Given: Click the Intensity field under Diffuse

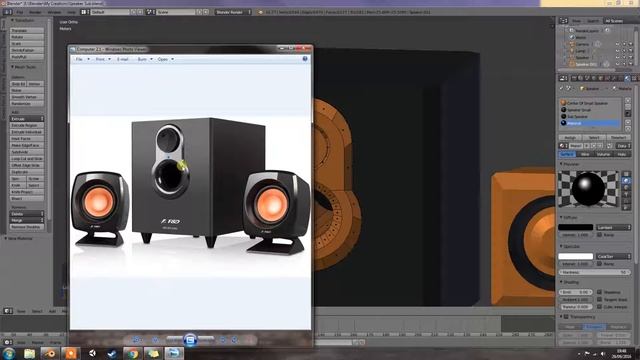Looking at the screenshot, I should click(576, 235).
